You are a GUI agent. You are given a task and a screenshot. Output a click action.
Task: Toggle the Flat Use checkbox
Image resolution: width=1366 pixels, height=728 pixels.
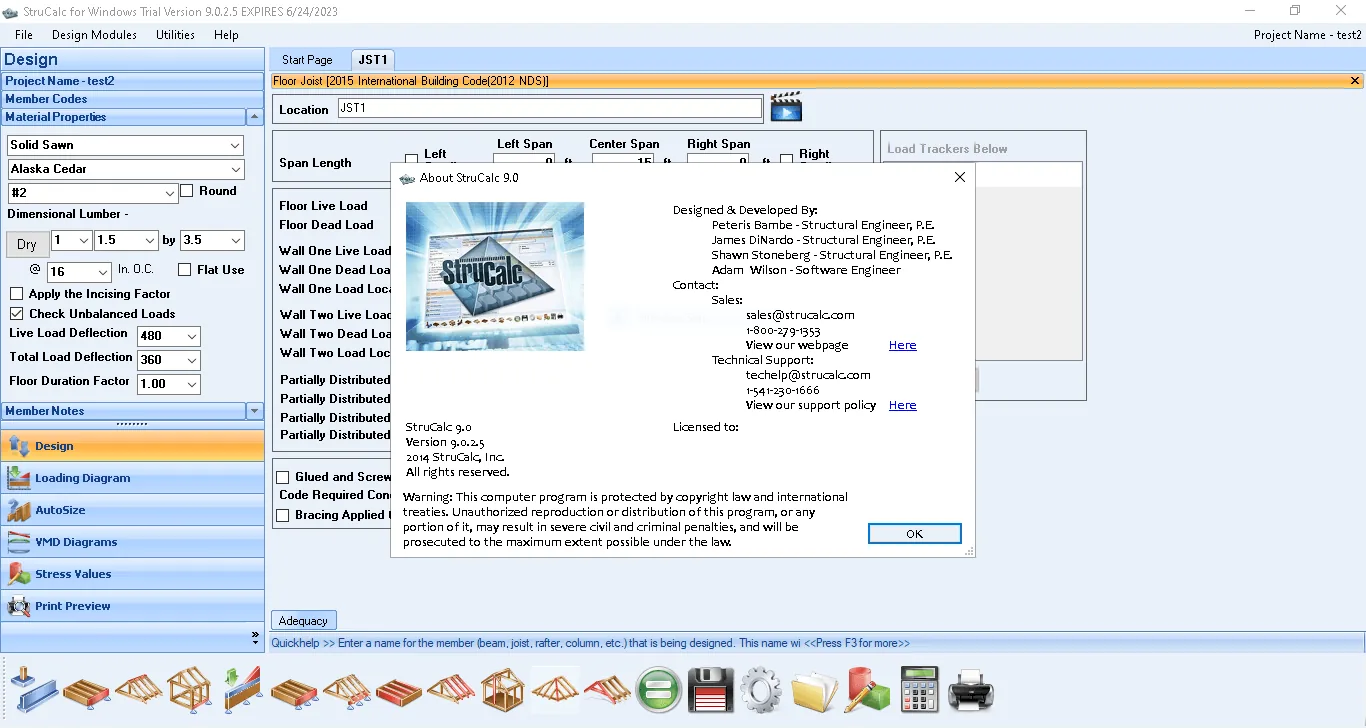pyautogui.click(x=185, y=270)
